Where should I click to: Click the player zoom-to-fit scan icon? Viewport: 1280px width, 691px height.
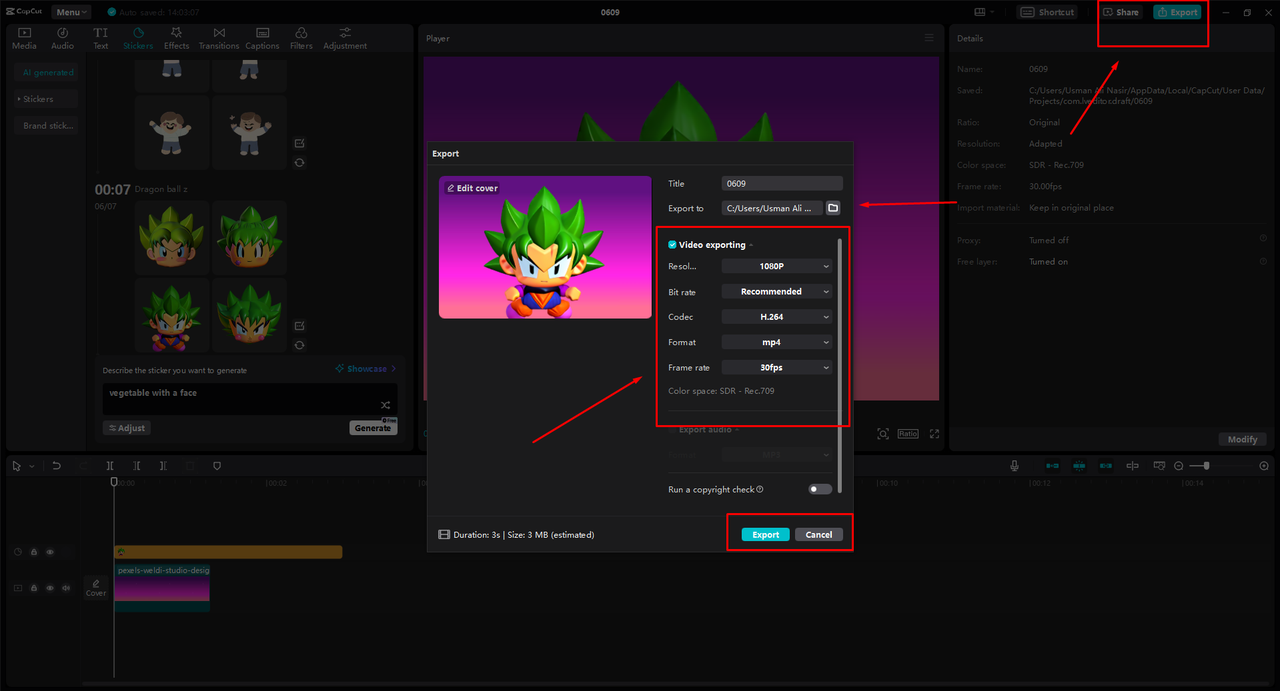[883, 434]
